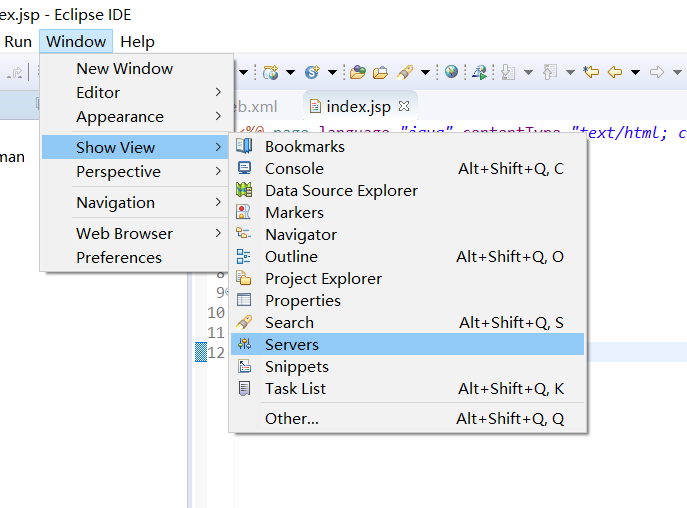Click the Project Explorer folder icon

coord(244,278)
